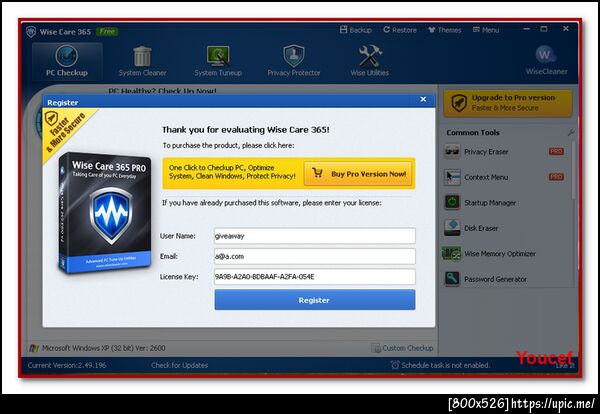Click the green Free badge
Image resolution: width=600 pixels, height=414 pixels.
tap(107, 31)
